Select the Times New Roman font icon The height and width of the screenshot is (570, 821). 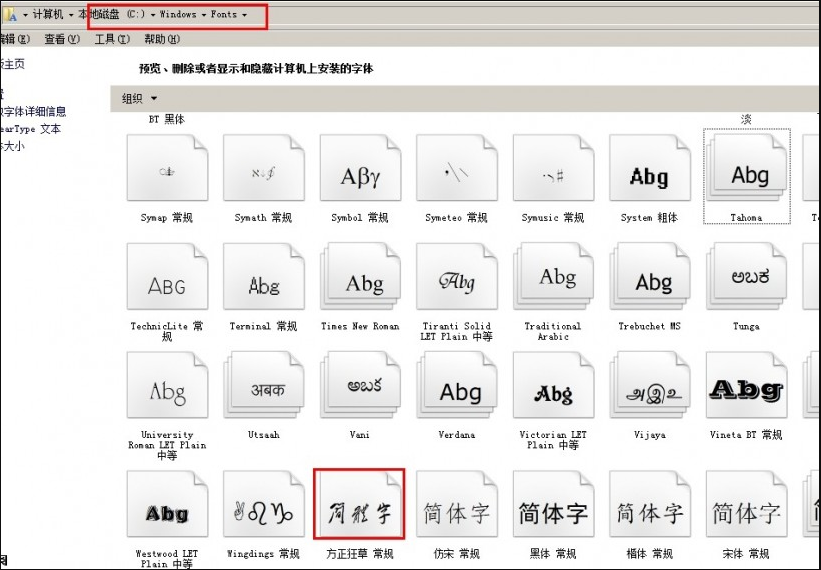[360, 276]
